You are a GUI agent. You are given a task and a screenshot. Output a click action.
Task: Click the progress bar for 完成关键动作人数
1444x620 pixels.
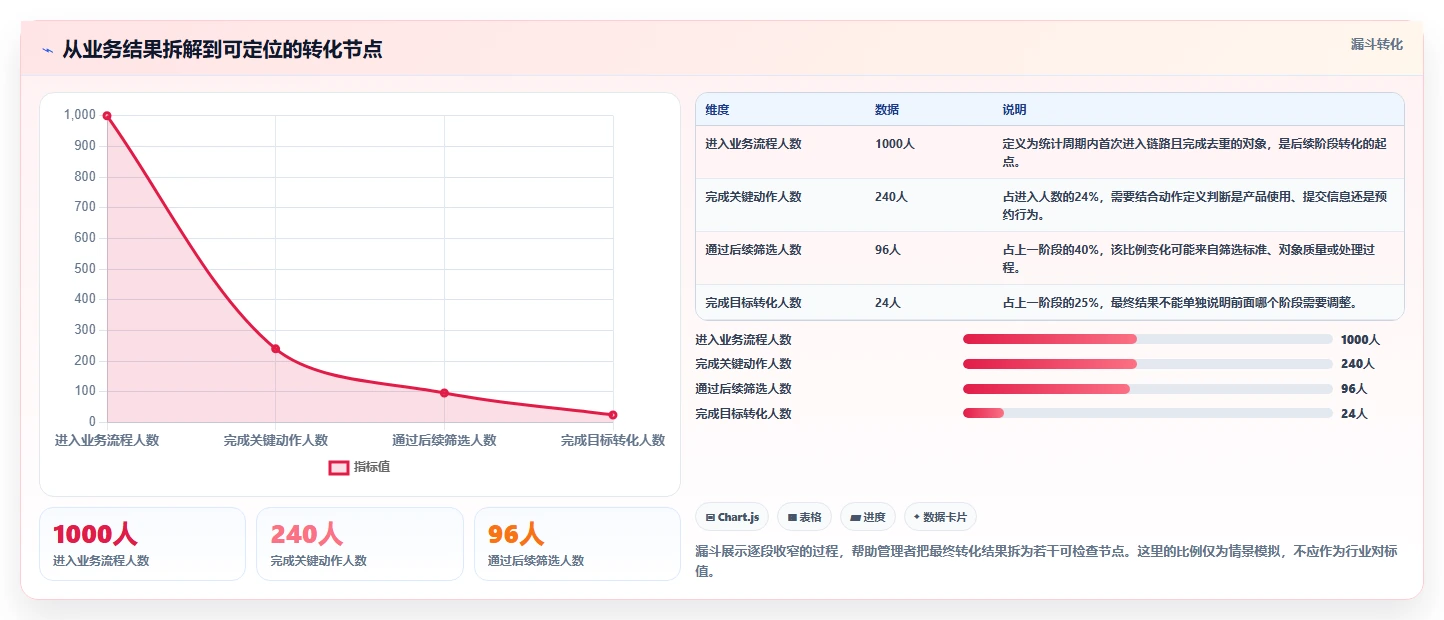(x=1147, y=364)
